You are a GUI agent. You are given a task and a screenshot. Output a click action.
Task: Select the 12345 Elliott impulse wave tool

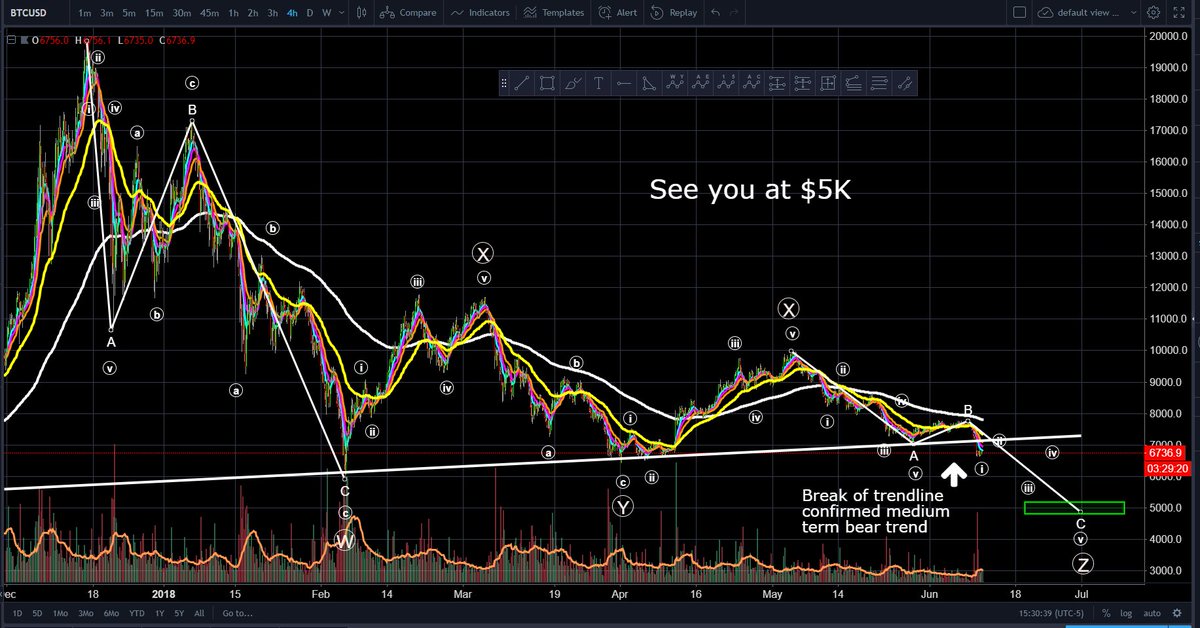click(726, 84)
